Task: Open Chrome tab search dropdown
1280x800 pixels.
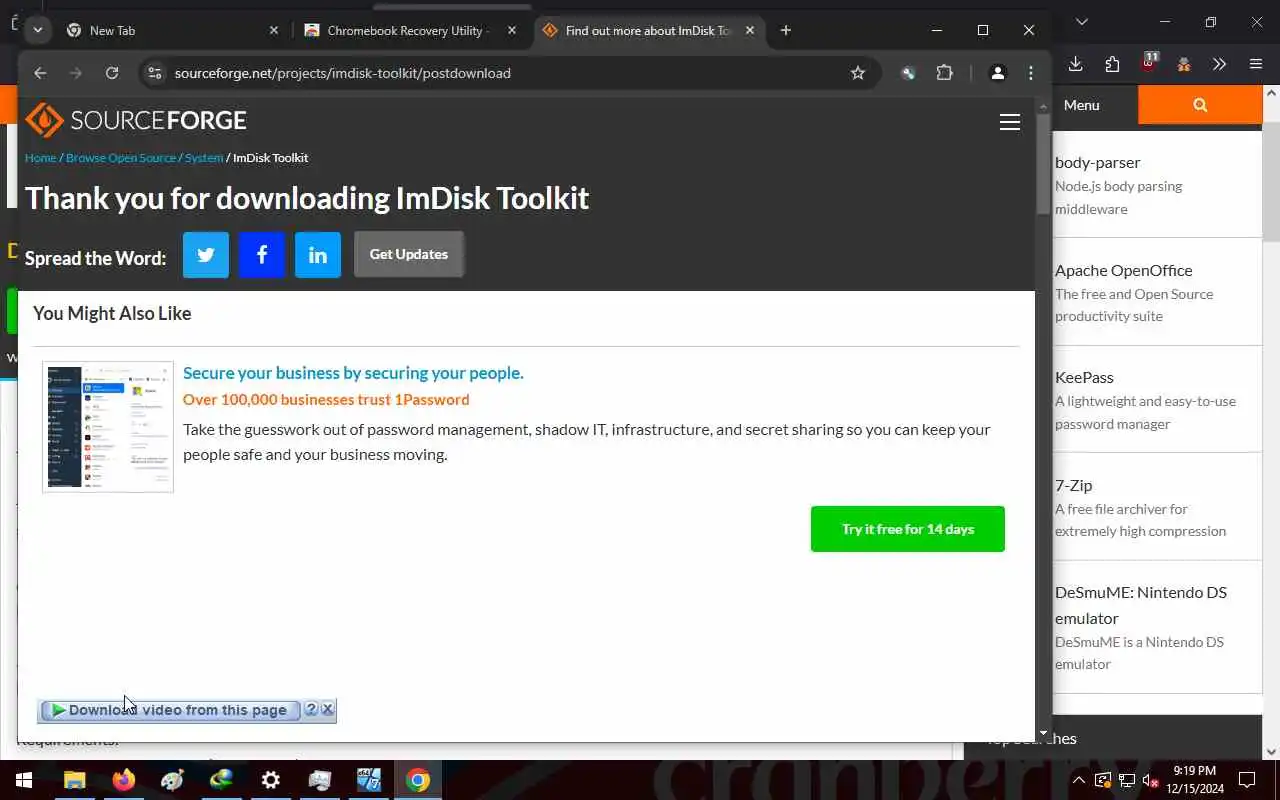Action: coord(38,30)
